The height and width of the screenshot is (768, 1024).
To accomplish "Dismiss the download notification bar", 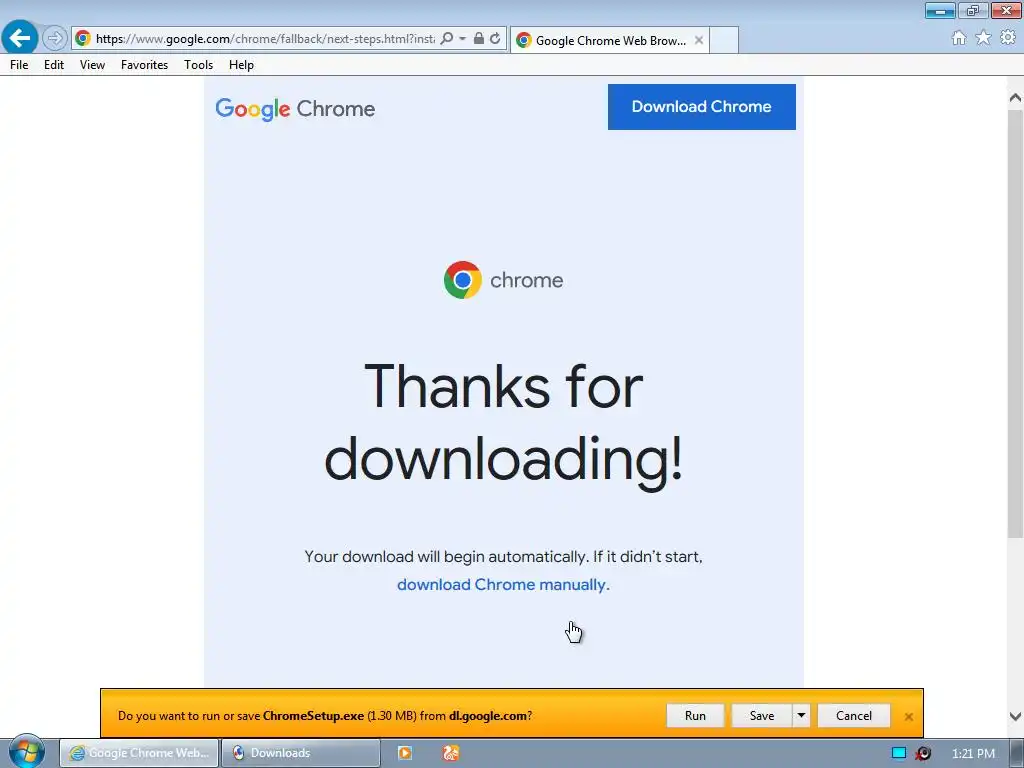I will 908,716.
